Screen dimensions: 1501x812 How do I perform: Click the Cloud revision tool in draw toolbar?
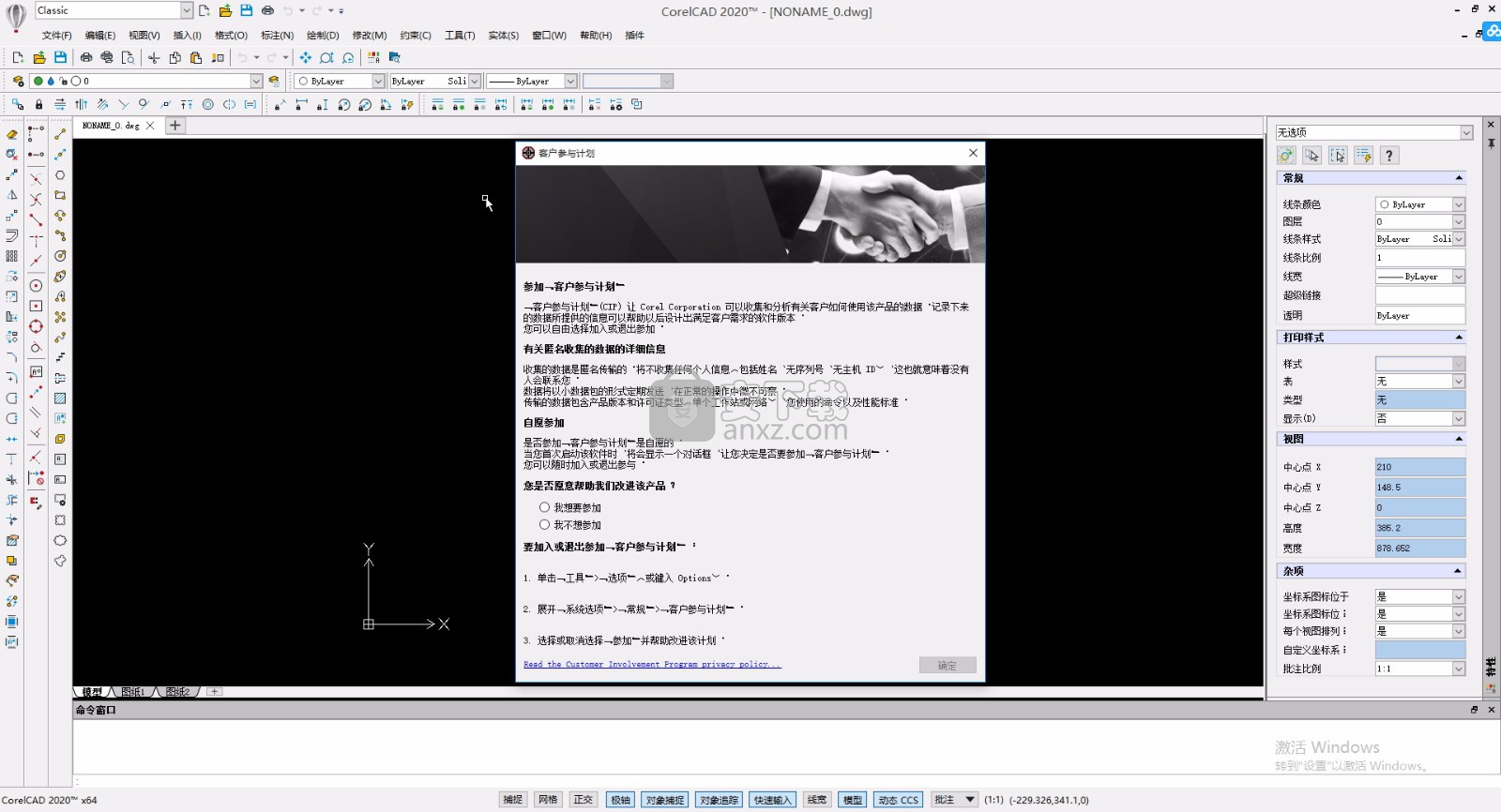click(60, 541)
